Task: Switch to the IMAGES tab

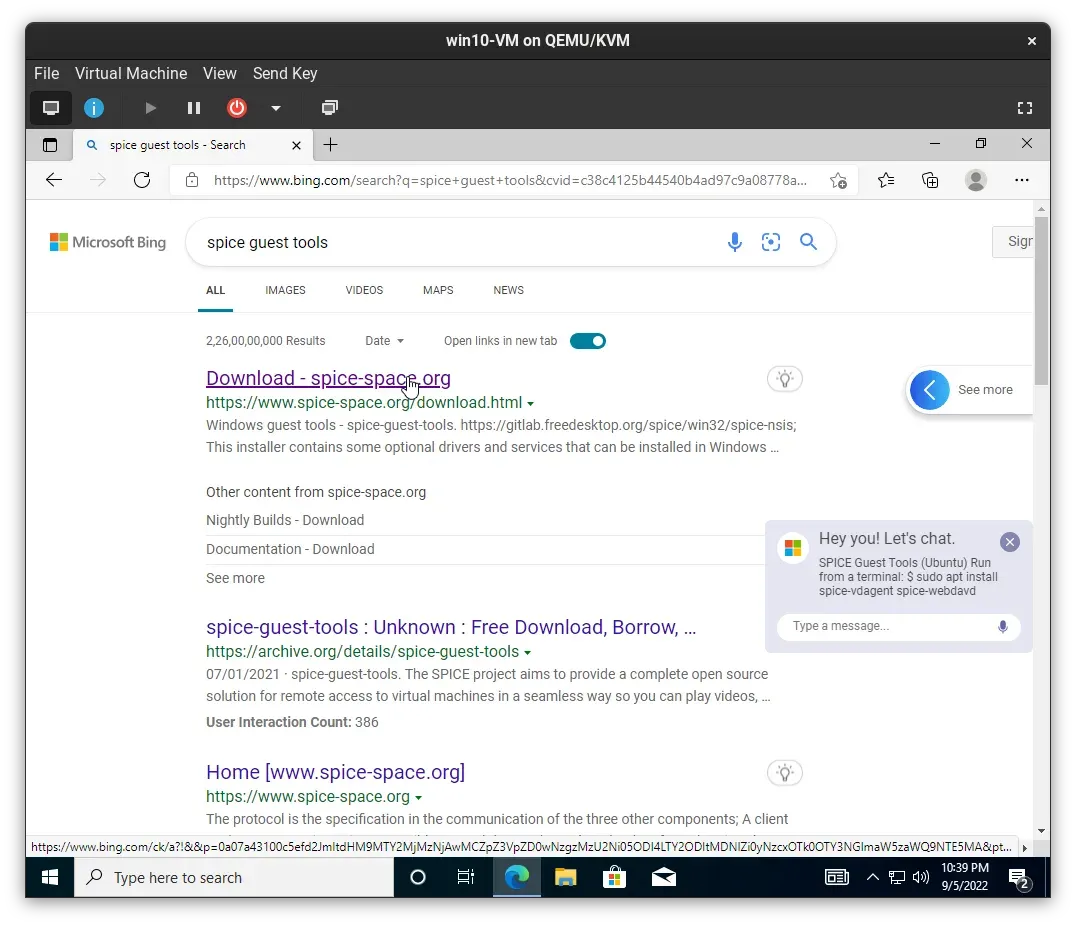Action: (x=285, y=290)
